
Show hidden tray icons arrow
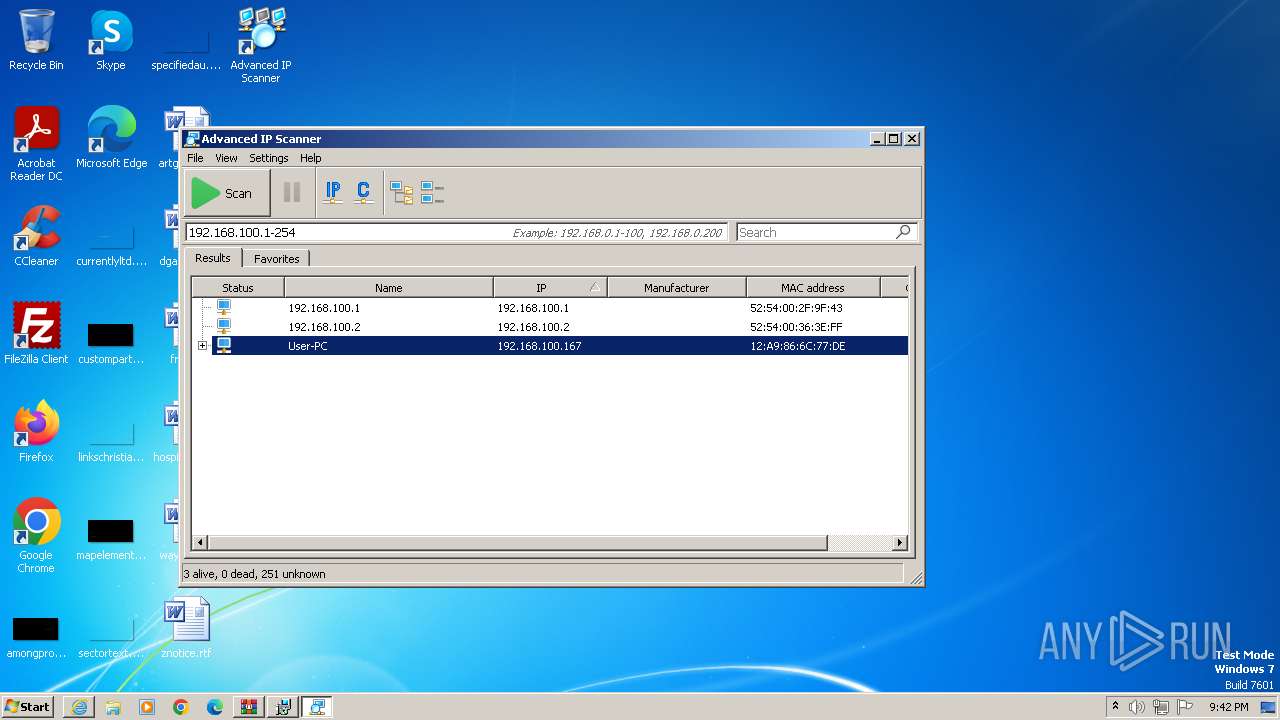pos(1115,707)
